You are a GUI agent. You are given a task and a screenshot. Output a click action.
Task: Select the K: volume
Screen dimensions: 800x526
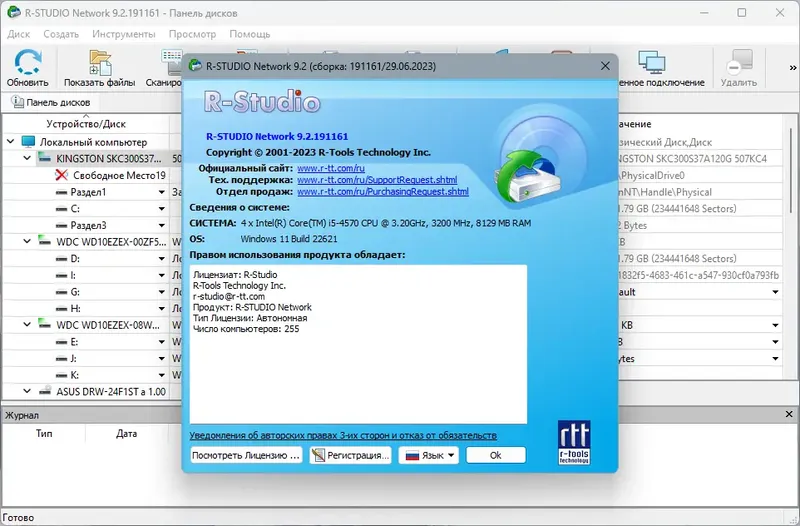click(x=74, y=375)
